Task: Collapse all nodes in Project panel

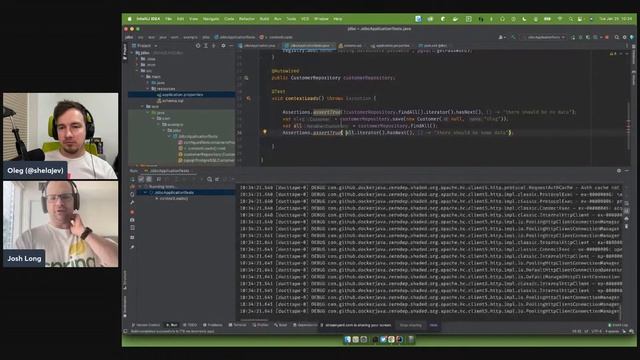Action: (x=213, y=46)
